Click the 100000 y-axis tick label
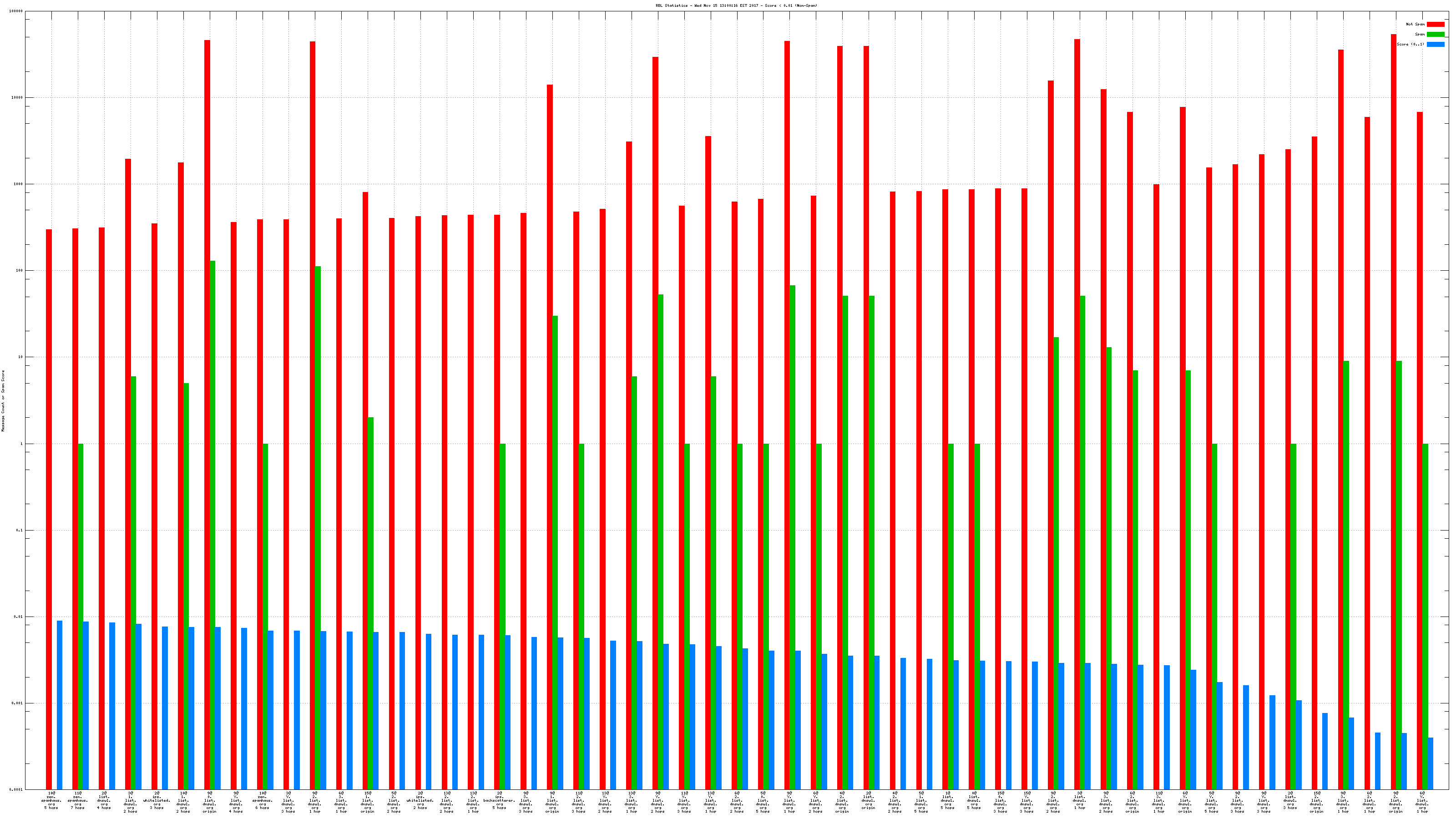 pyautogui.click(x=16, y=11)
